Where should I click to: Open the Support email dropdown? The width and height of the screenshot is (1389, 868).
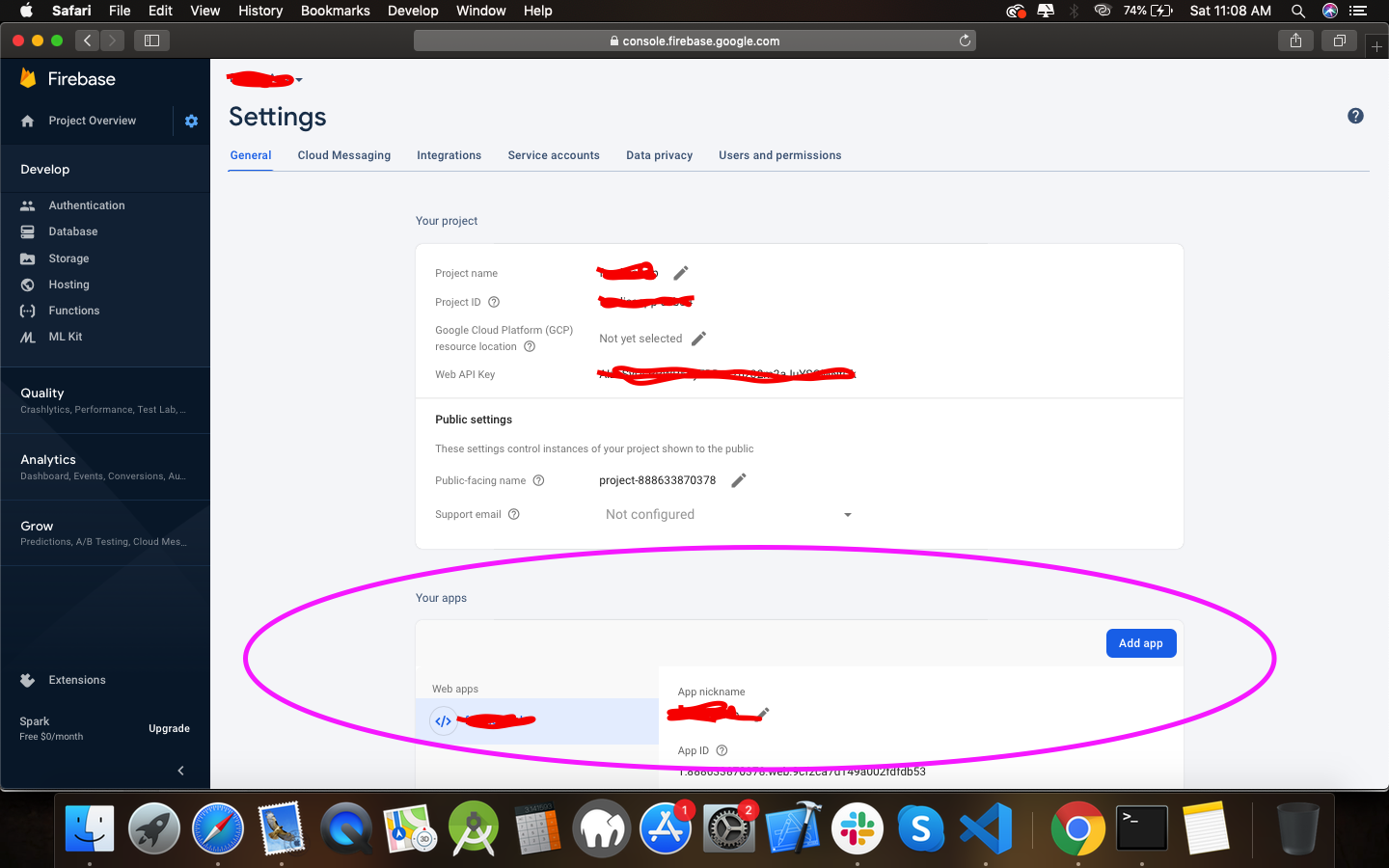(847, 514)
